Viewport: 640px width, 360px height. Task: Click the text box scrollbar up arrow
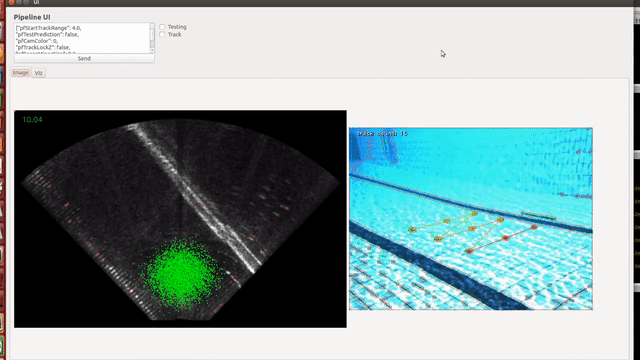(152, 26)
